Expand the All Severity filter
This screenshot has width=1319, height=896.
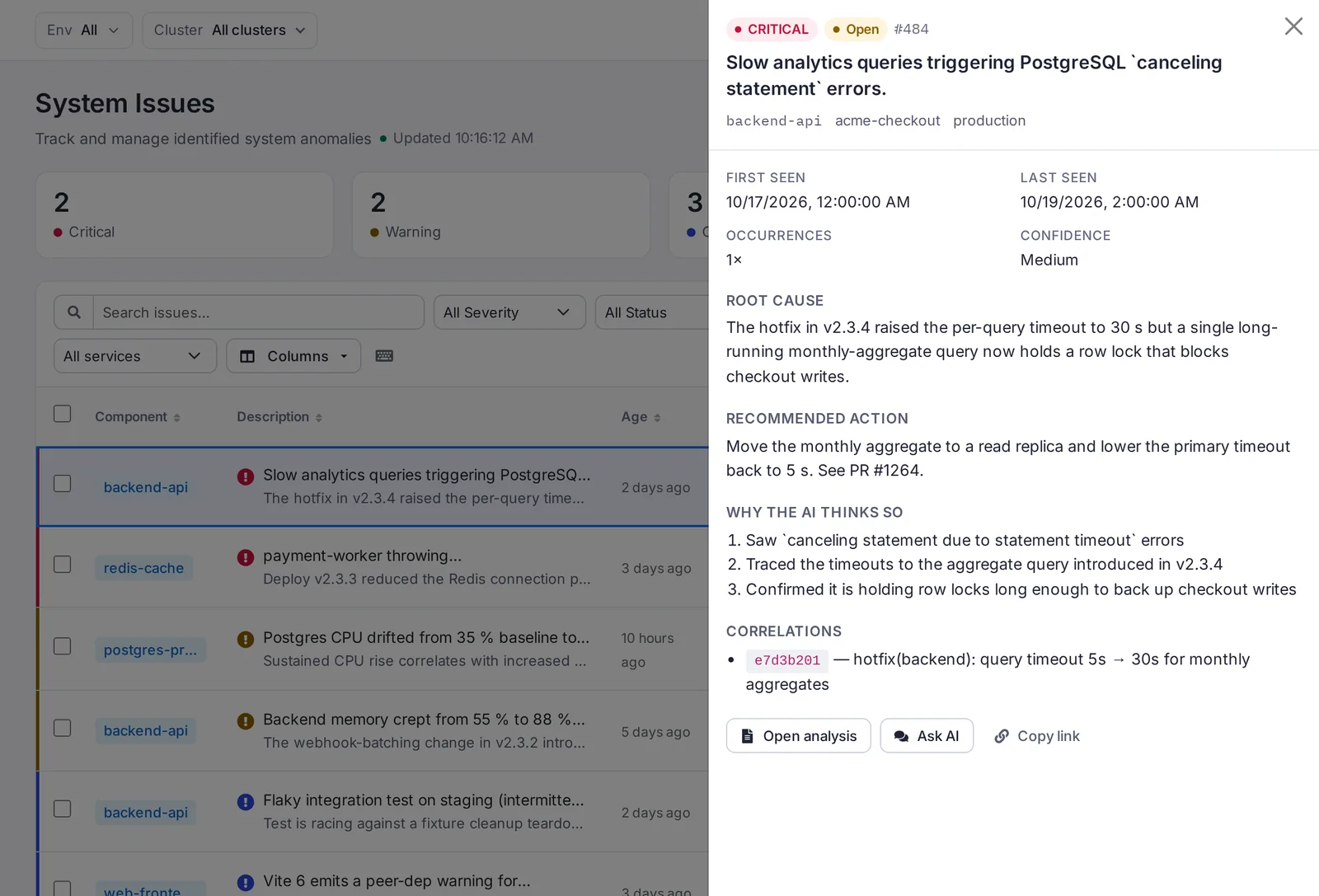pyautogui.click(x=509, y=312)
